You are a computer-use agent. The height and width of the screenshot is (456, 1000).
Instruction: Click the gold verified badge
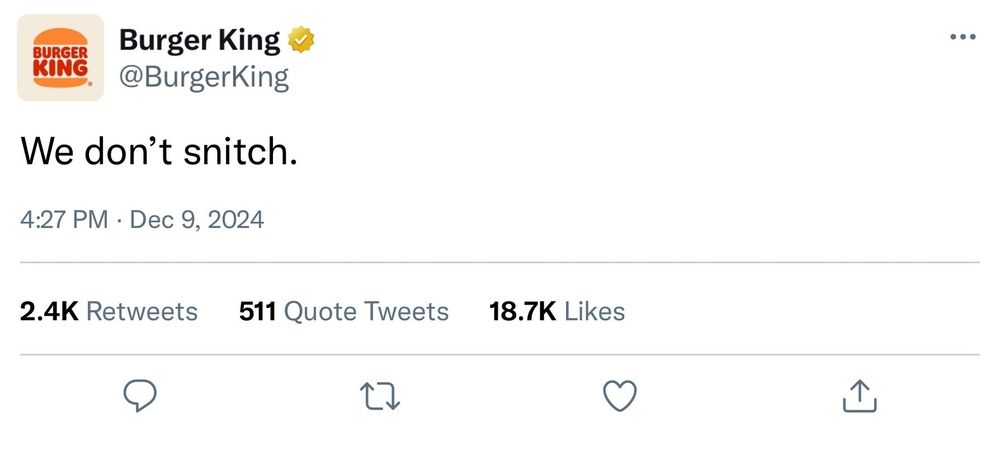(x=302, y=41)
